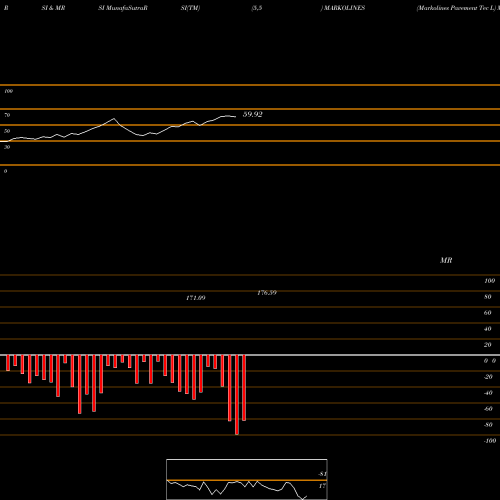Click the 30 level label on RSI axis

(x=7, y=147)
